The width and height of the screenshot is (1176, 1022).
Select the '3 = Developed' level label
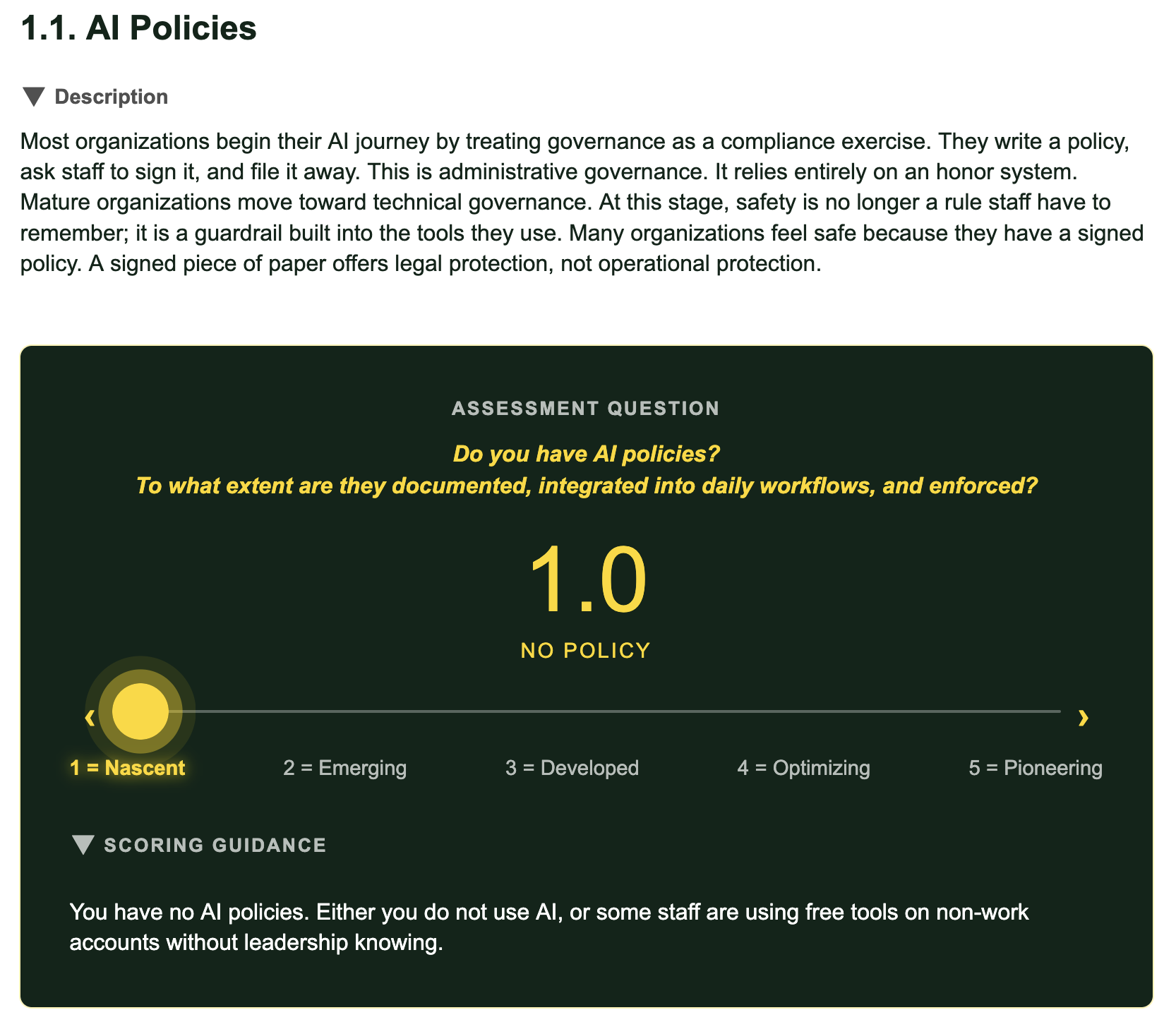pyautogui.click(x=572, y=768)
